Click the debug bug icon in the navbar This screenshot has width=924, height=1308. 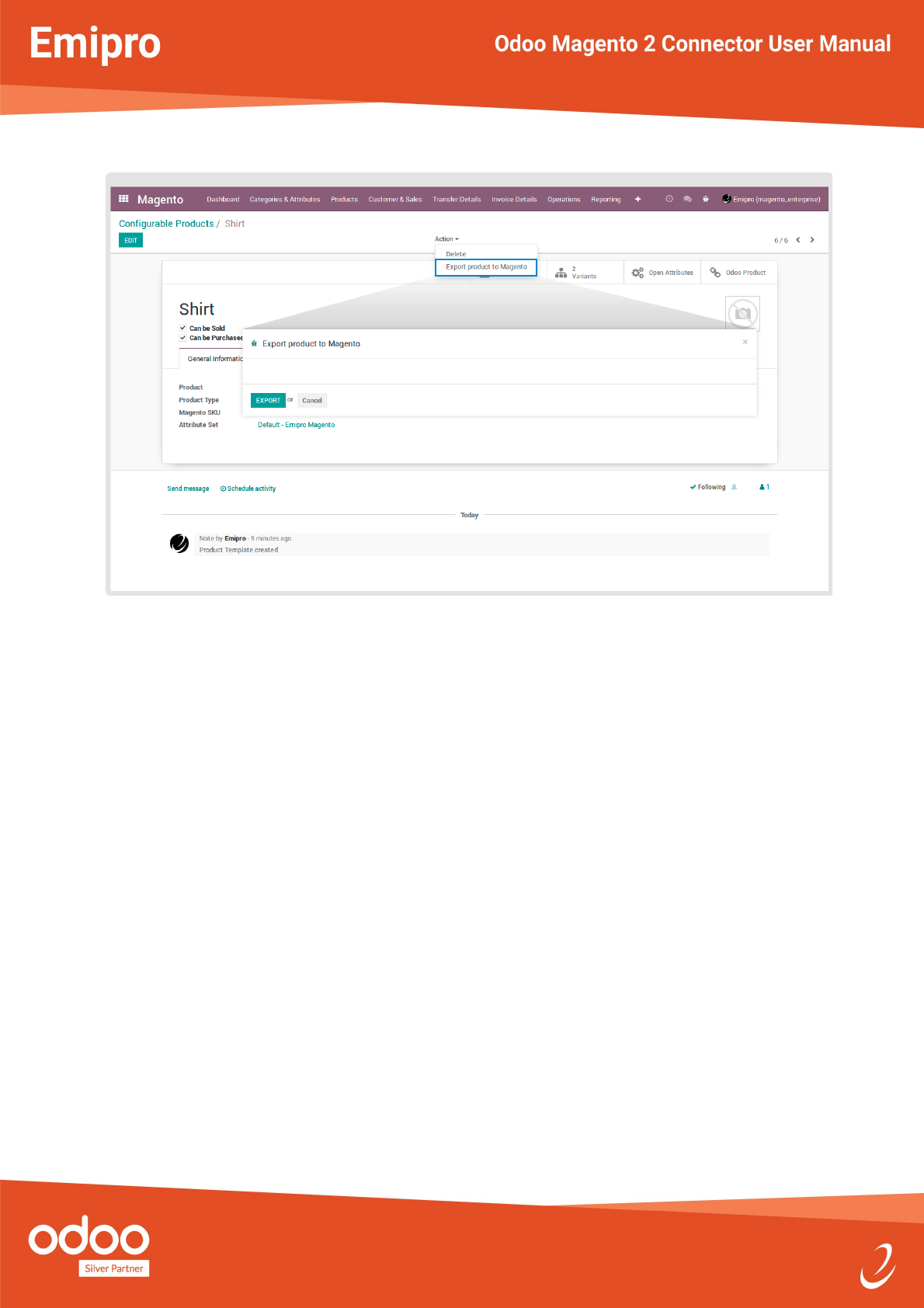click(x=706, y=199)
